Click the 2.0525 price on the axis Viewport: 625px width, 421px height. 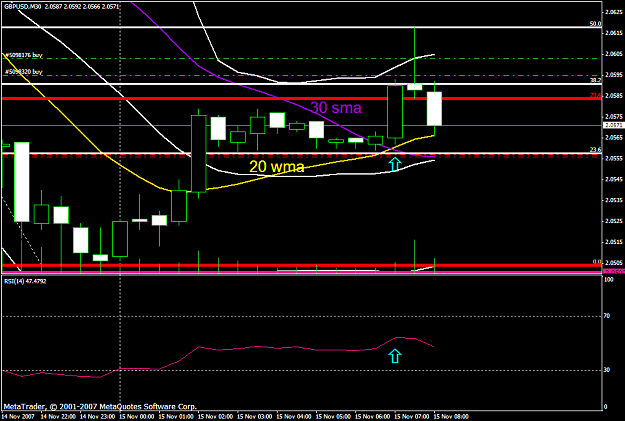pyautogui.click(x=614, y=221)
